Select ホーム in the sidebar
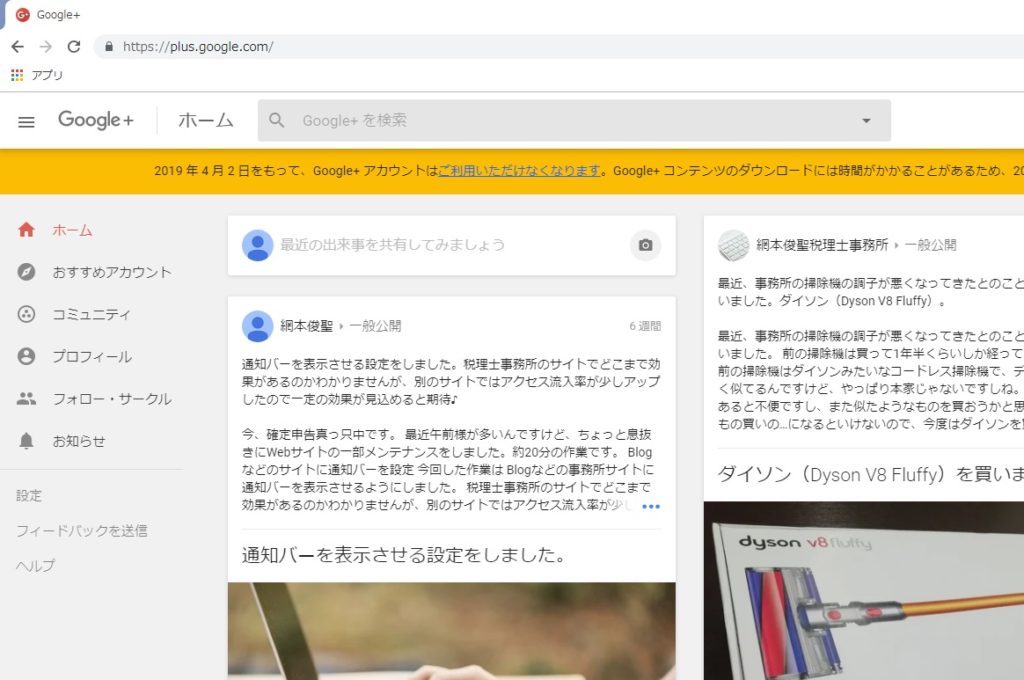The width and height of the screenshot is (1024, 680). tap(72, 230)
